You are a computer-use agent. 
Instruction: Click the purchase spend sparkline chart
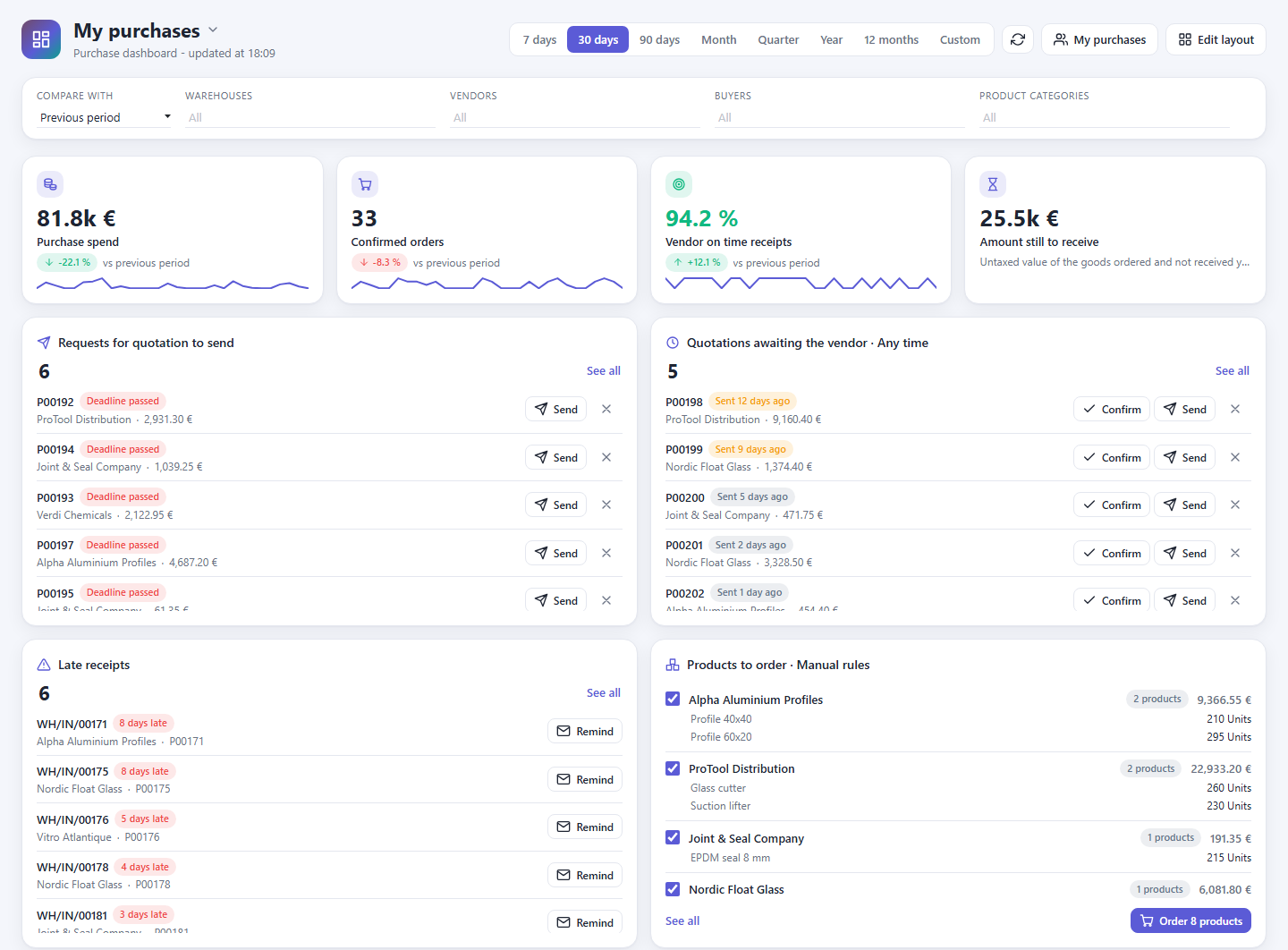tap(173, 284)
